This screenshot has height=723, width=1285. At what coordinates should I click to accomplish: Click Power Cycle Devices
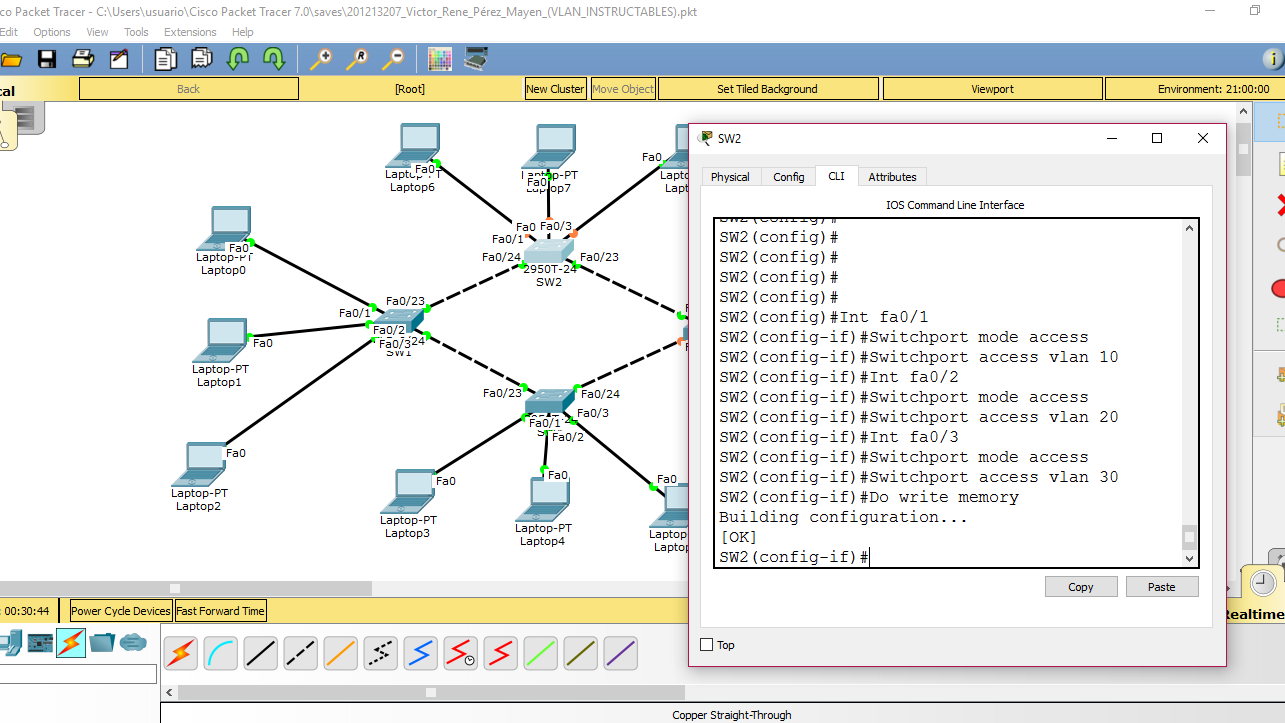121,611
